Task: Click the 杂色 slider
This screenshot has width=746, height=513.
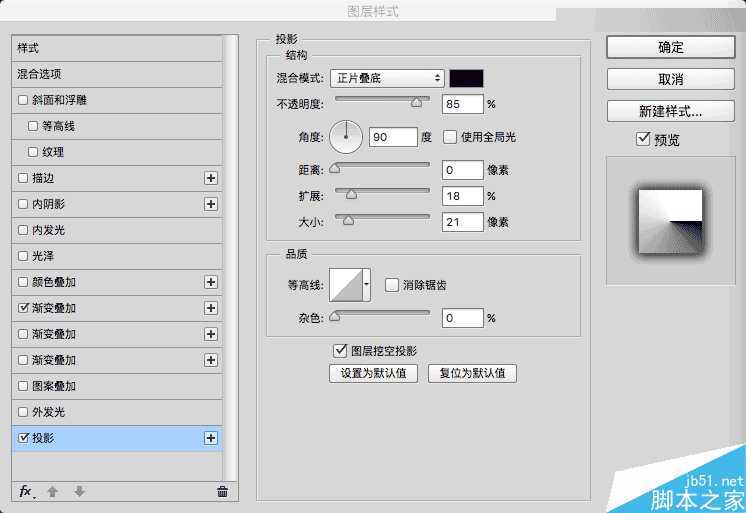Action: 382,315
